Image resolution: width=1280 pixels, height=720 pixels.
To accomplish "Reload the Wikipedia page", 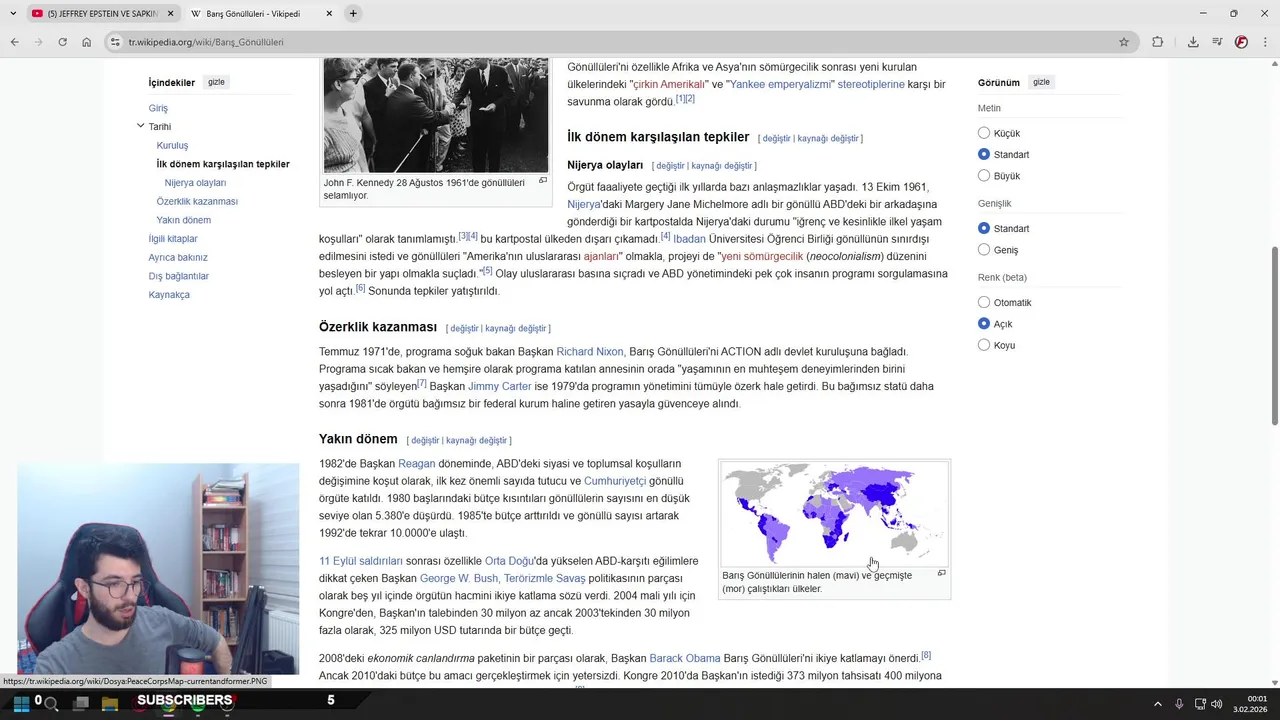I will [x=62, y=42].
